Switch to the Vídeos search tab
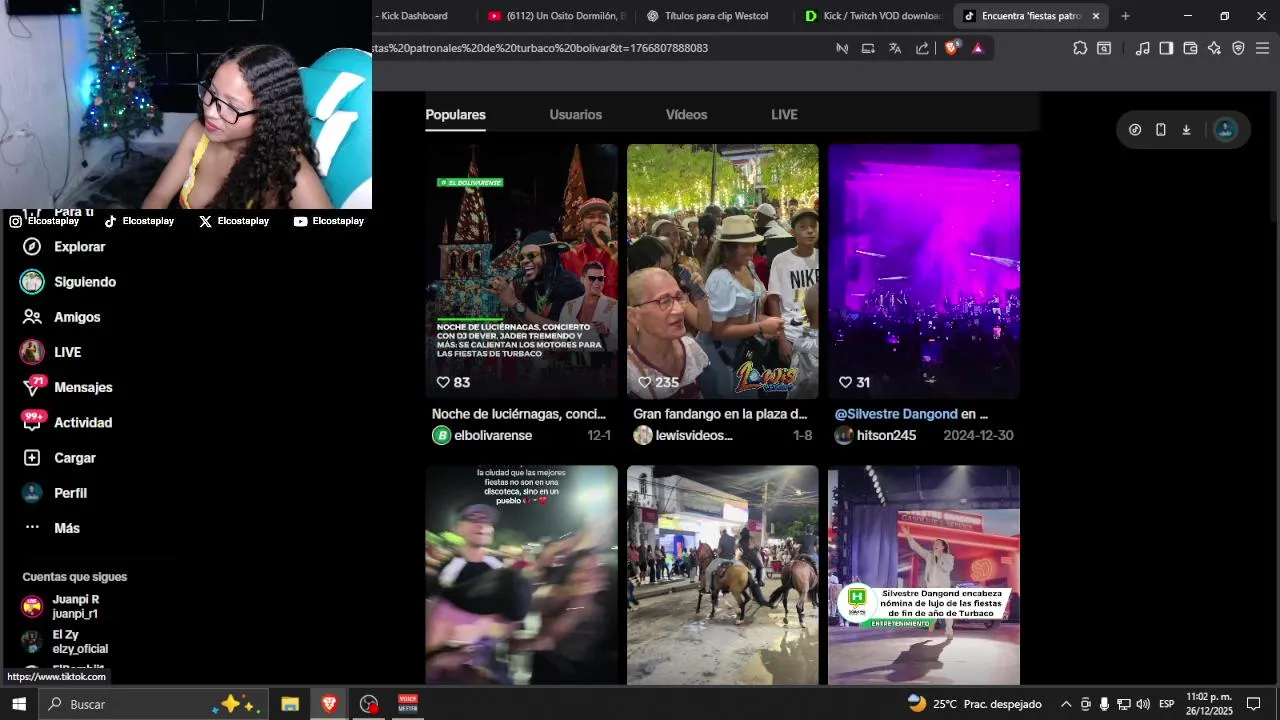 tap(686, 115)
